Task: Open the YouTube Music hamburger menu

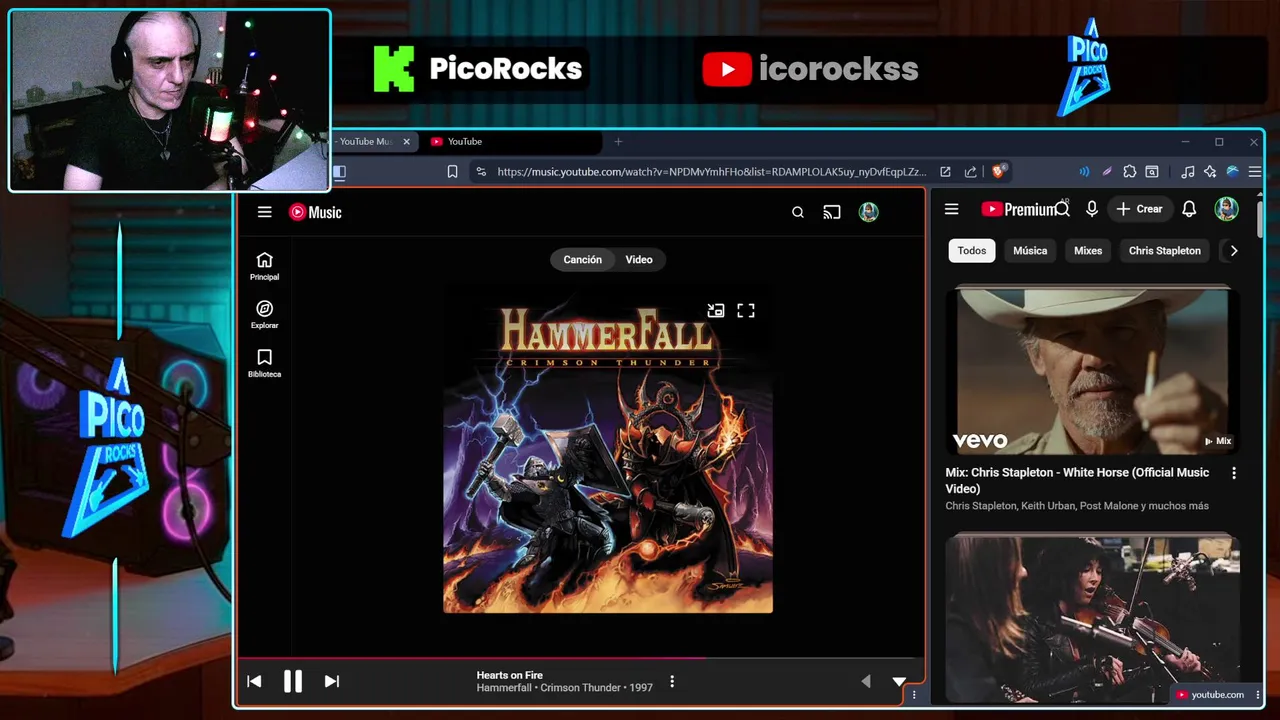Action: (264, 212)
